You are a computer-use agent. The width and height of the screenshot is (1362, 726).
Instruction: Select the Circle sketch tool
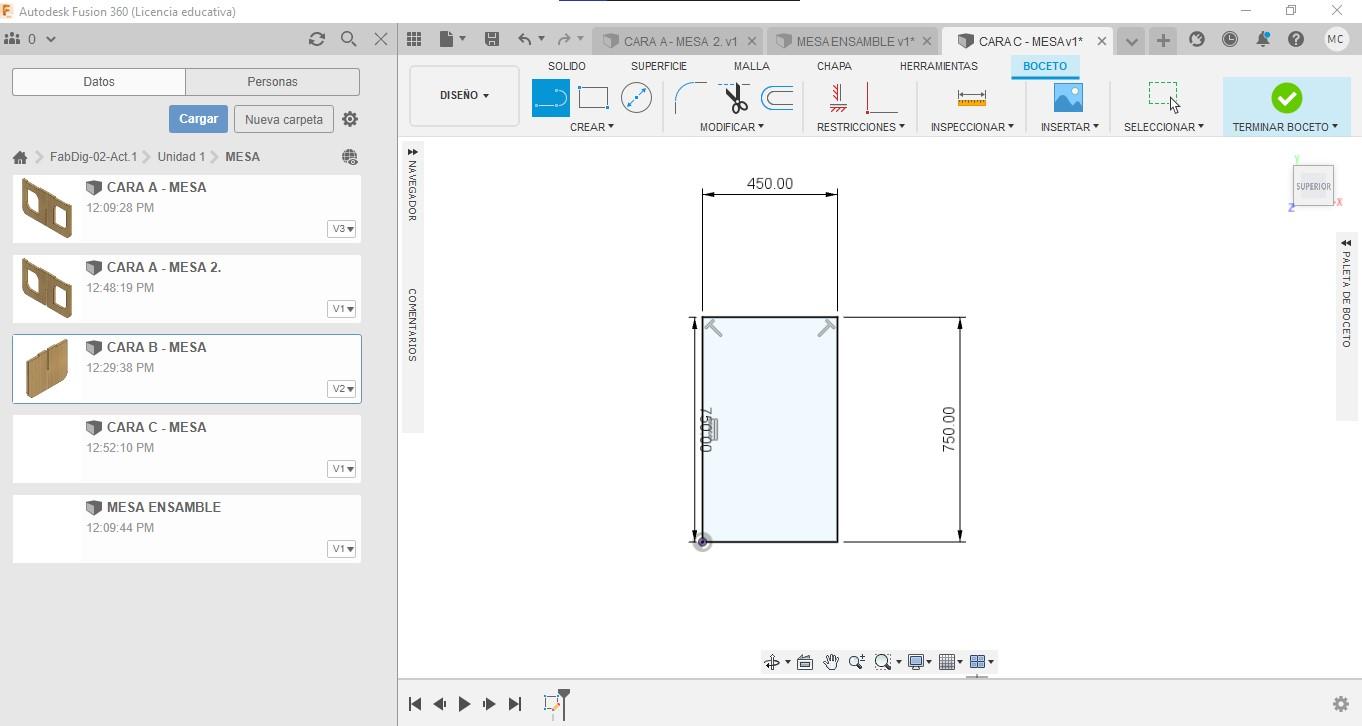(636, 98)
